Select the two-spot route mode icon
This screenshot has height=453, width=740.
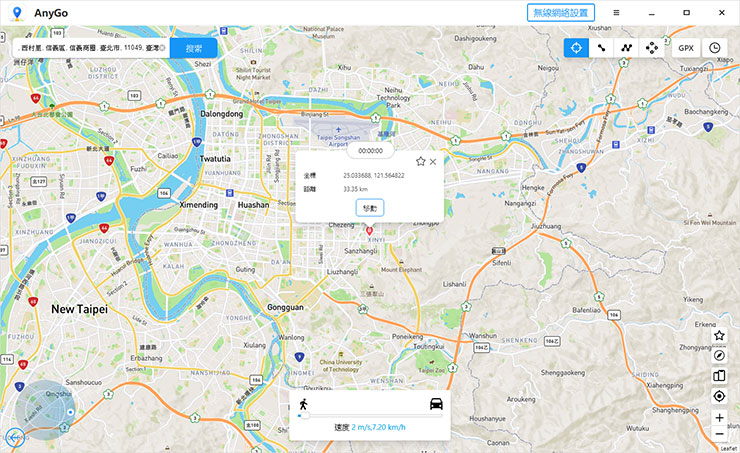tap(601, 47)
